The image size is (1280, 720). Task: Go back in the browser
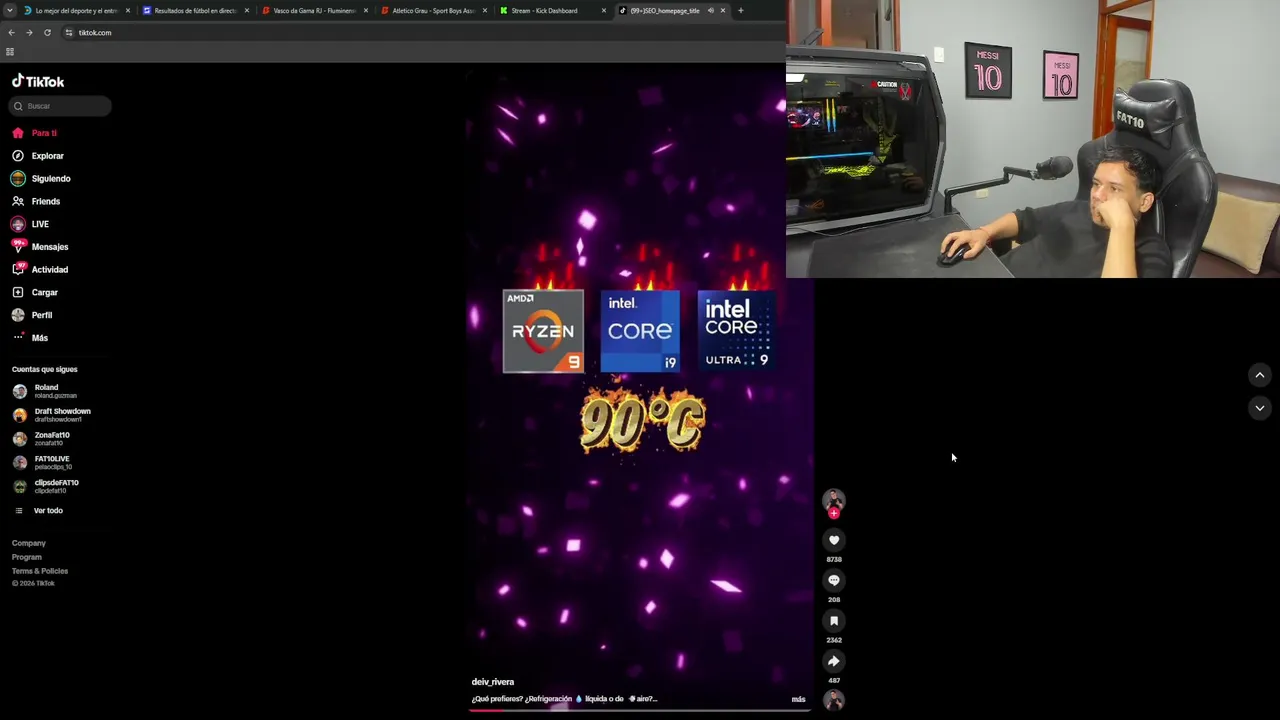tap(11, 33)
